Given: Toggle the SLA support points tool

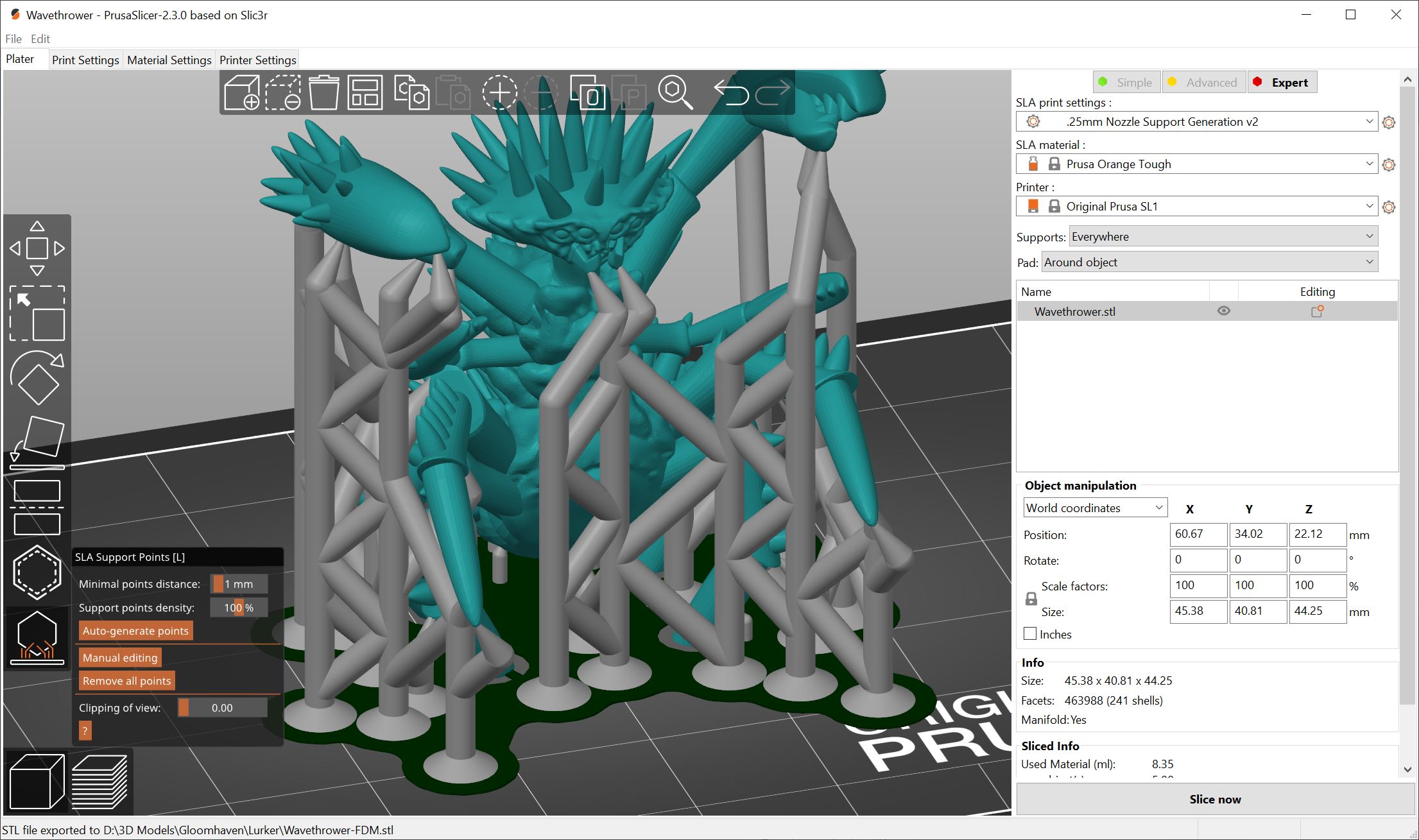Looking at the screenshot, I should click(37, 637).
